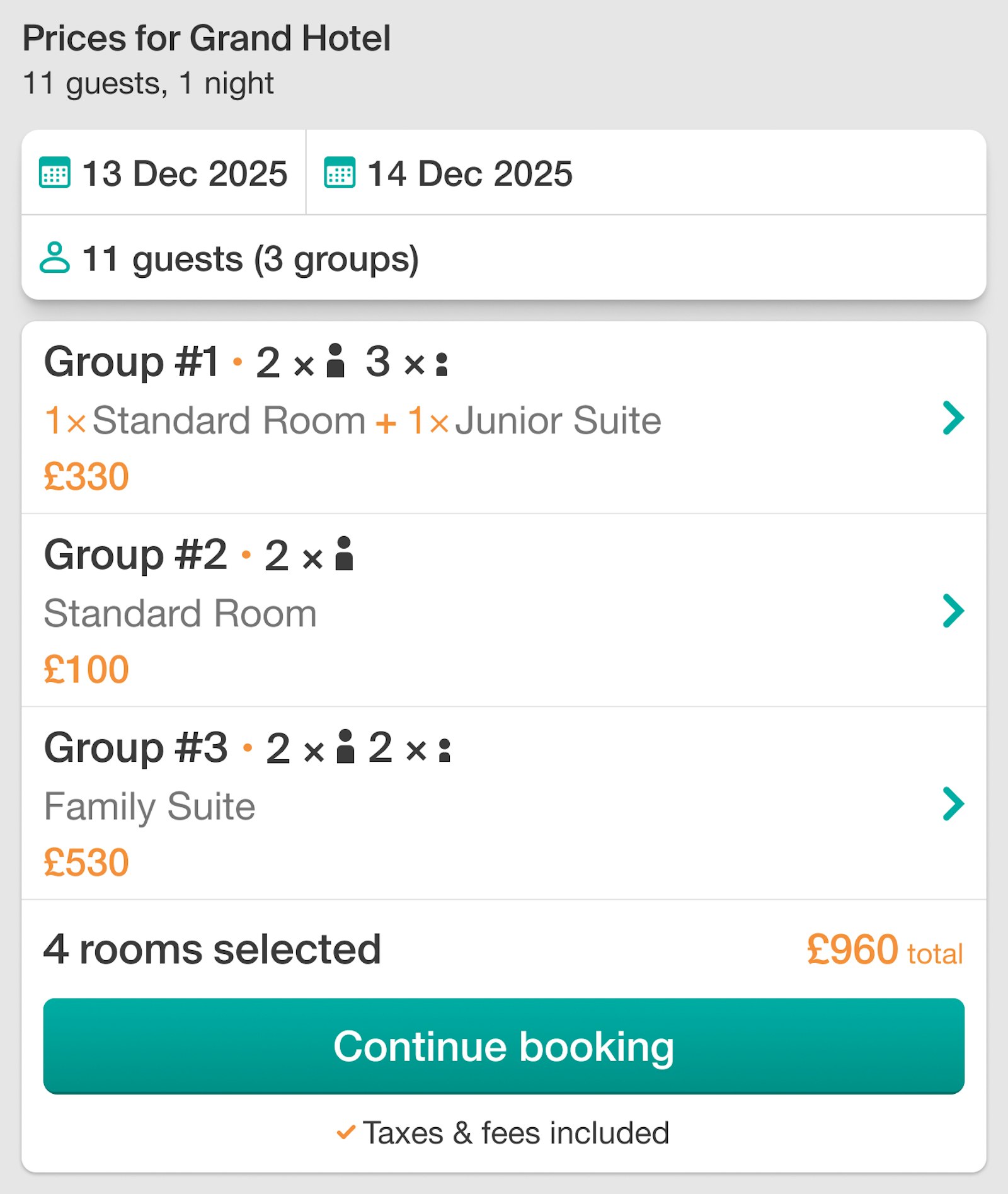The height and width of the screenshot is (1194, 1008).
Task: Click the orange taxes checkmark icon
Action: point(346,1132)
